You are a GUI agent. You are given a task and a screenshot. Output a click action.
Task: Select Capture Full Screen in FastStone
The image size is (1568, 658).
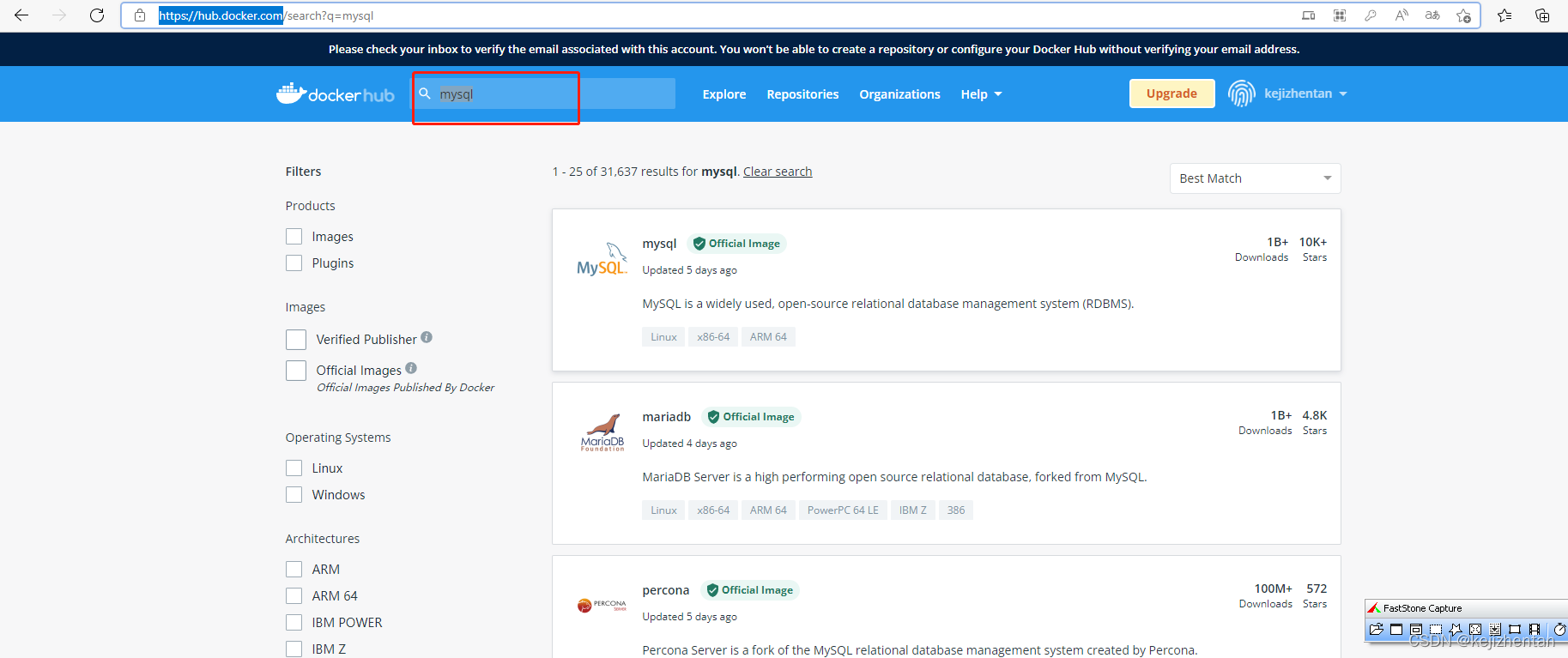coord(1475,629)
